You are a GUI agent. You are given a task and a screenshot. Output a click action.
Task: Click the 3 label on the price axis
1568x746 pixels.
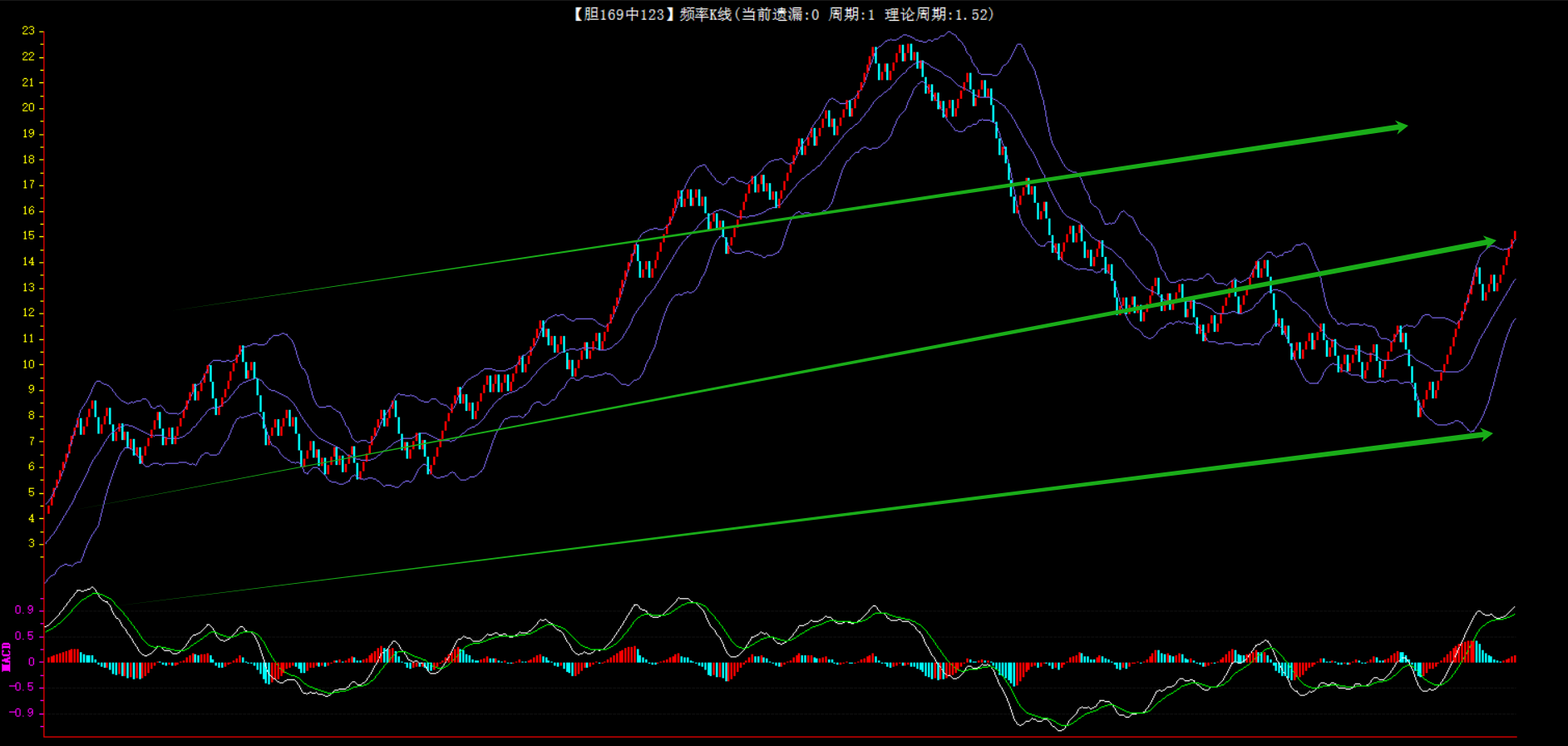[32, 544]
